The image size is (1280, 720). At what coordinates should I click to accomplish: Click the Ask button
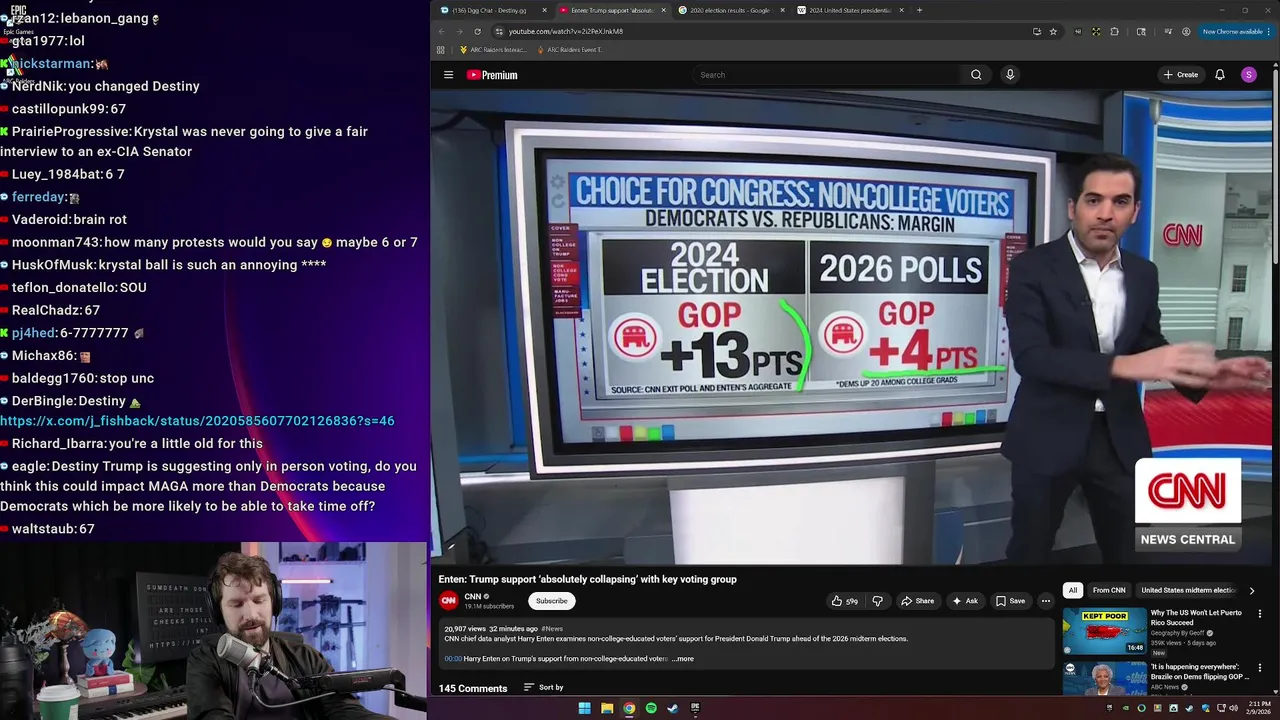coord(965,601)
